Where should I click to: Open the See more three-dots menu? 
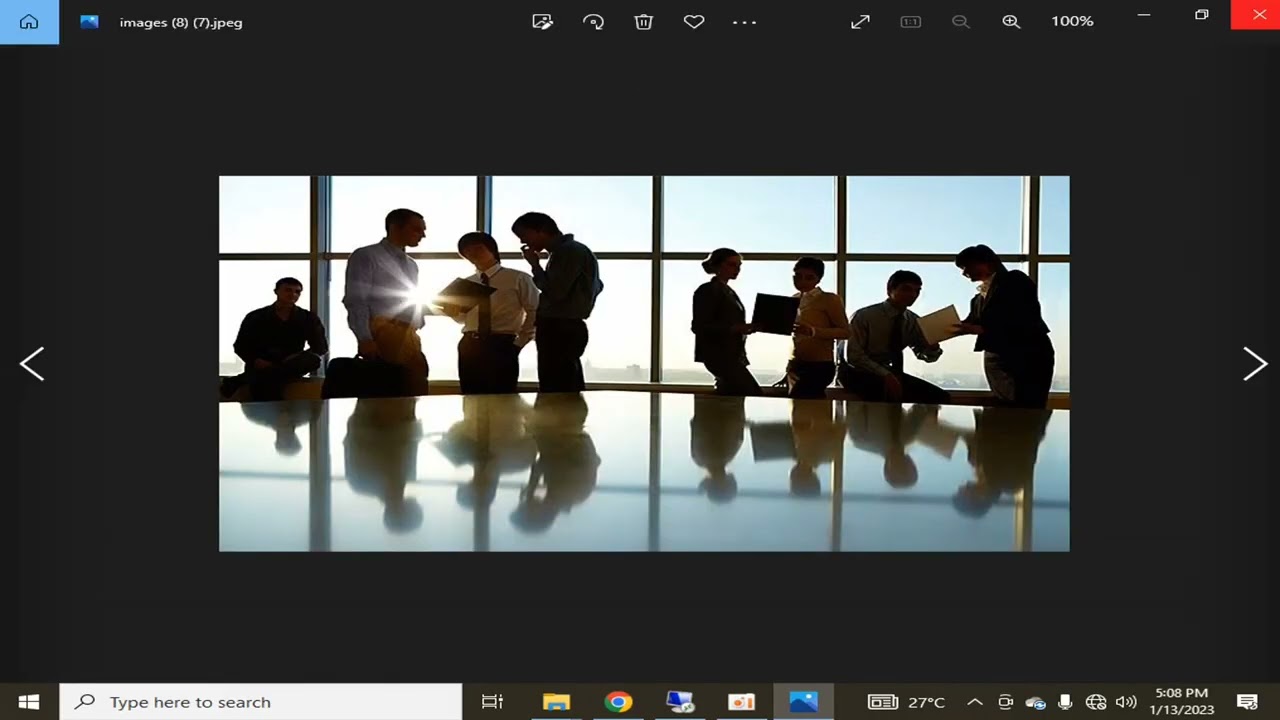745,21
